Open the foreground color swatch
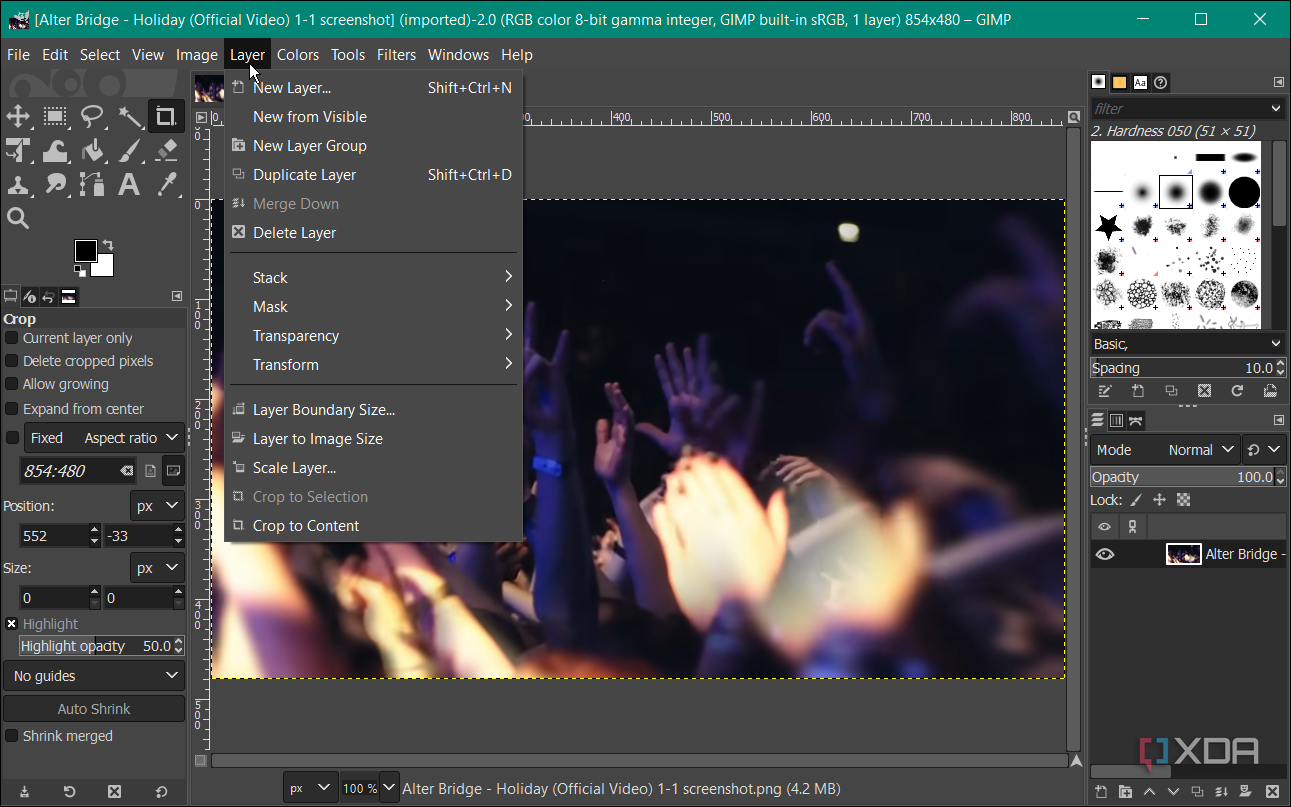 pyautogui.click(x=88, y=251)
